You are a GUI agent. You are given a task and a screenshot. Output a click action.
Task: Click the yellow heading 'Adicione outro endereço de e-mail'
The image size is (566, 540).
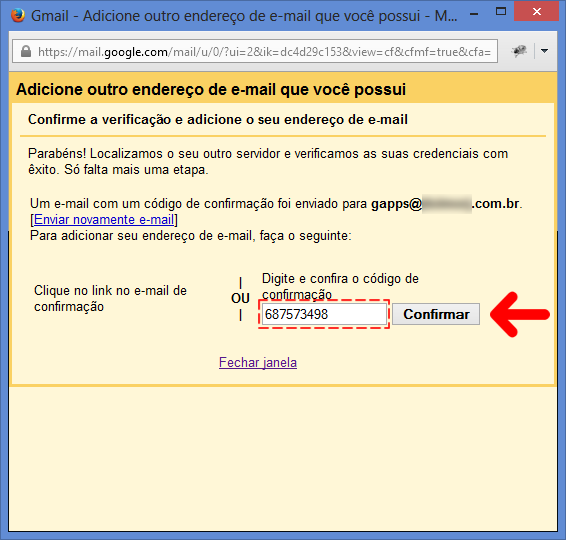coord(211,90)
